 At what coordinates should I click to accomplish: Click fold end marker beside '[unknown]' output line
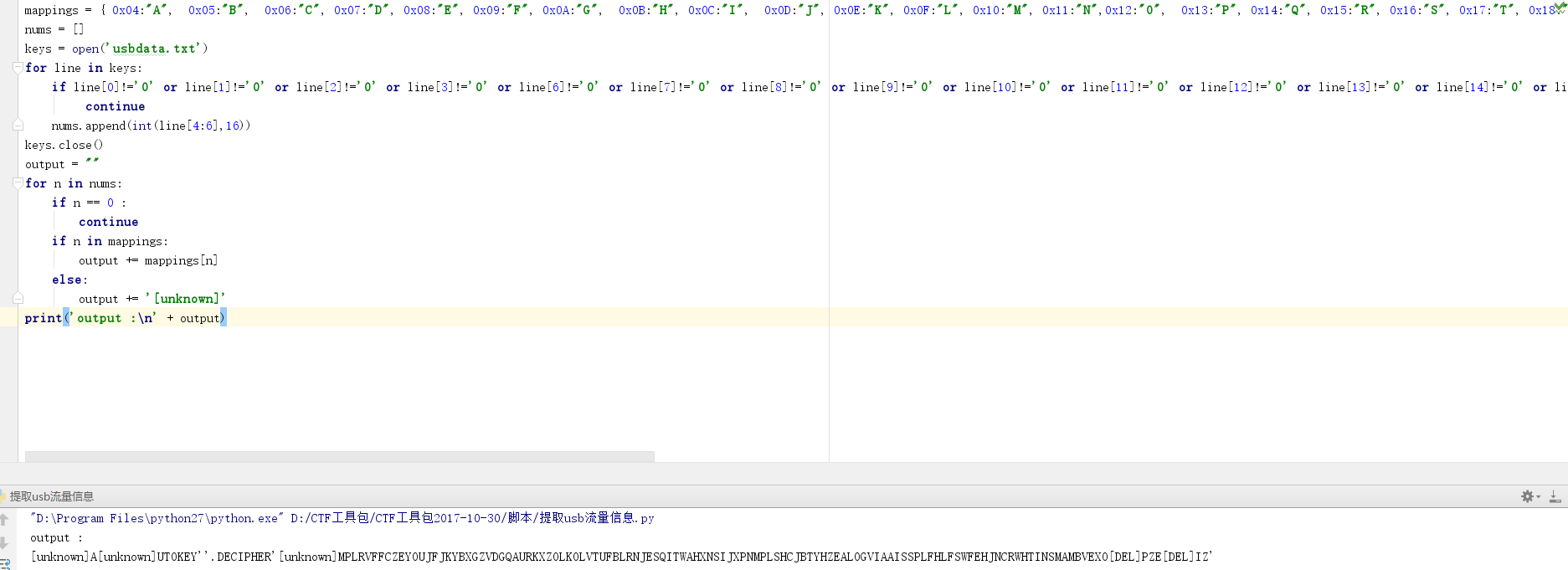18,299
